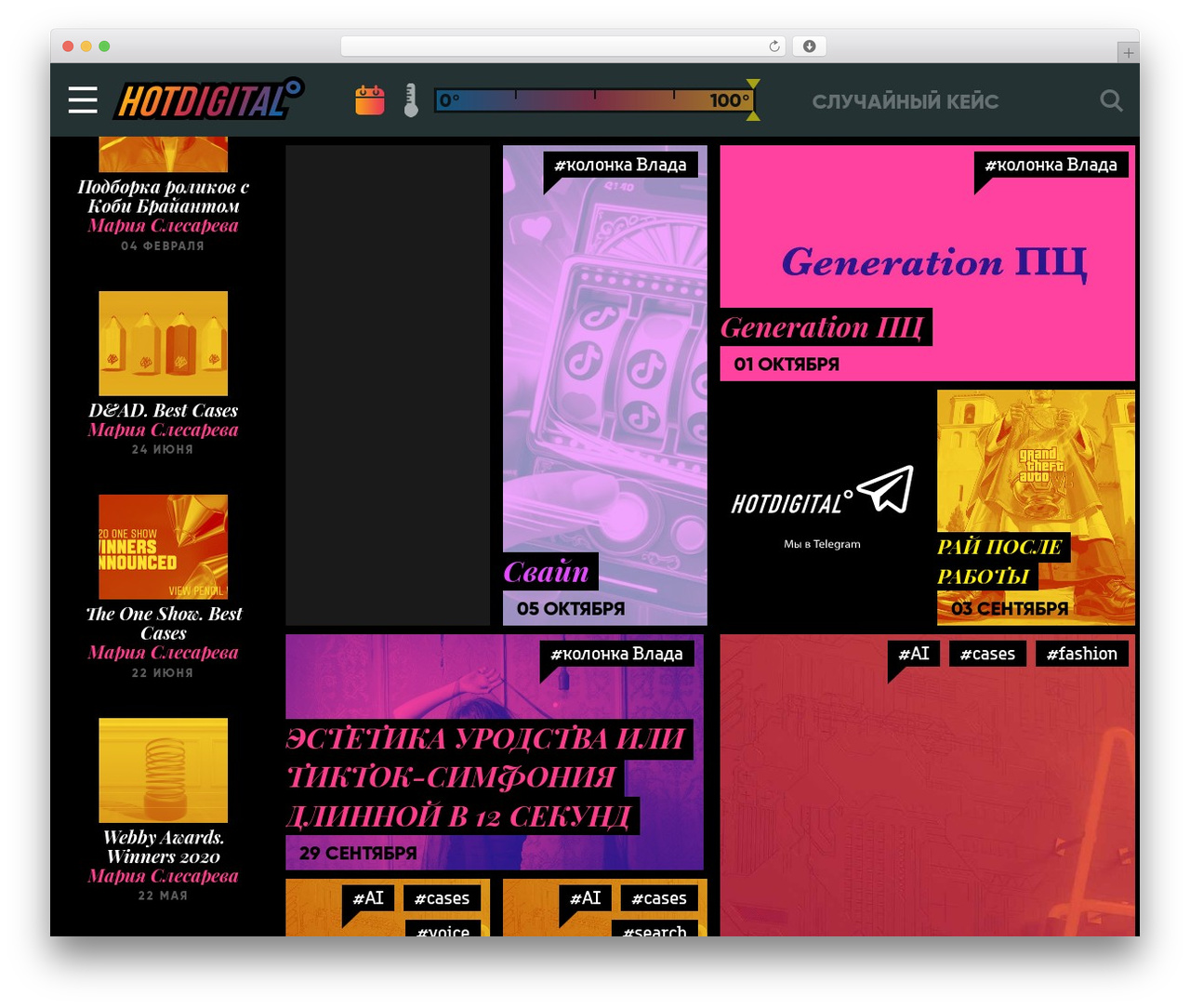
Task: Click the 29 СЕНТЯБРЯ date label
Action: (x=358, y=853)
